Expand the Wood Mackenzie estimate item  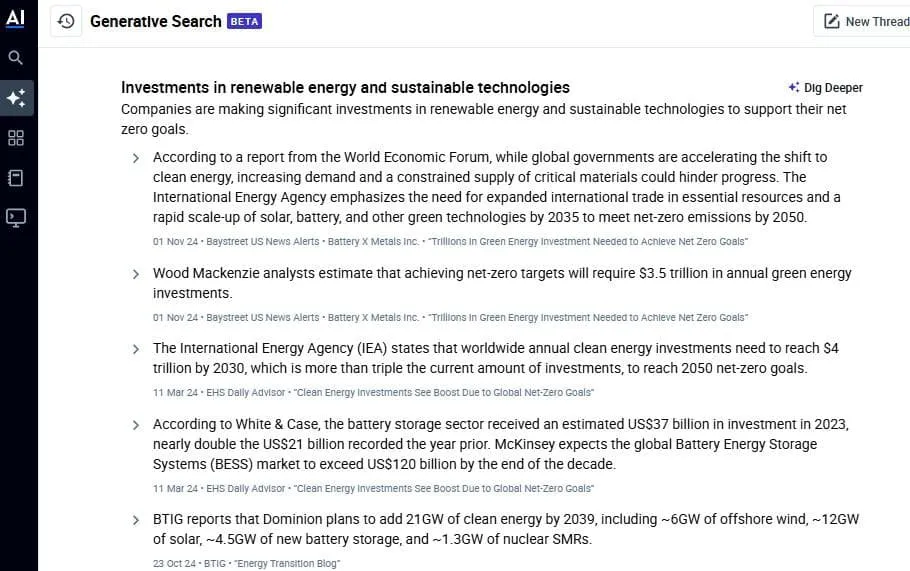(136, 274)
